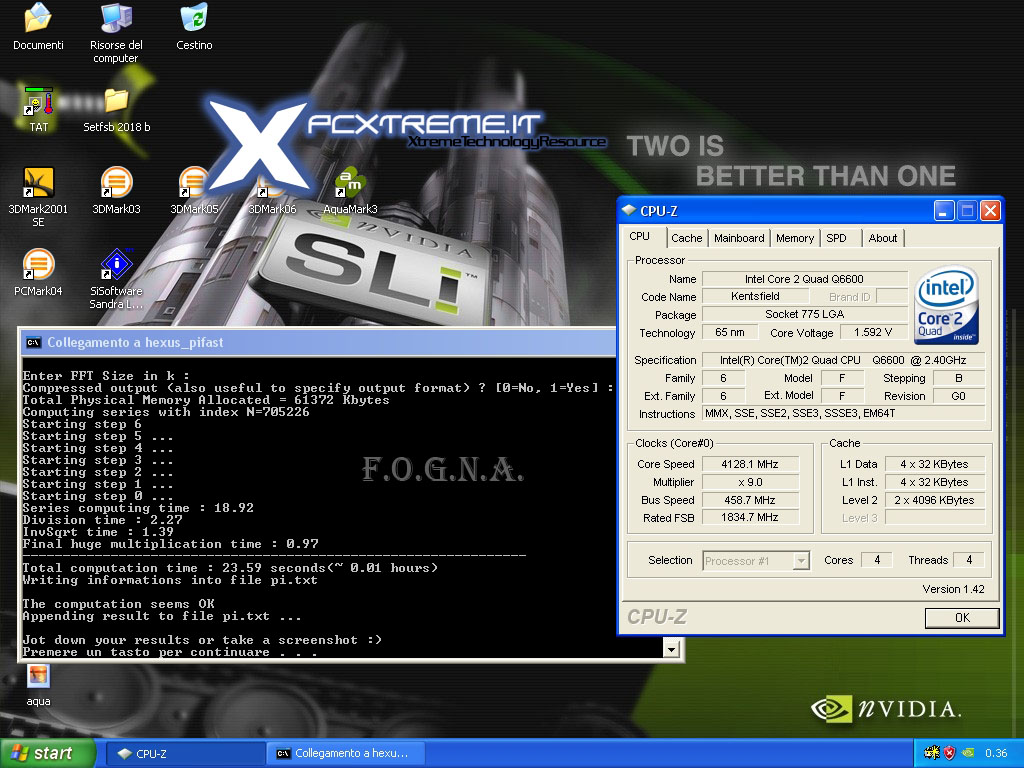1024x768 pixels.
Task: Click the Threads count 4 field
Action: pos(969,560)
